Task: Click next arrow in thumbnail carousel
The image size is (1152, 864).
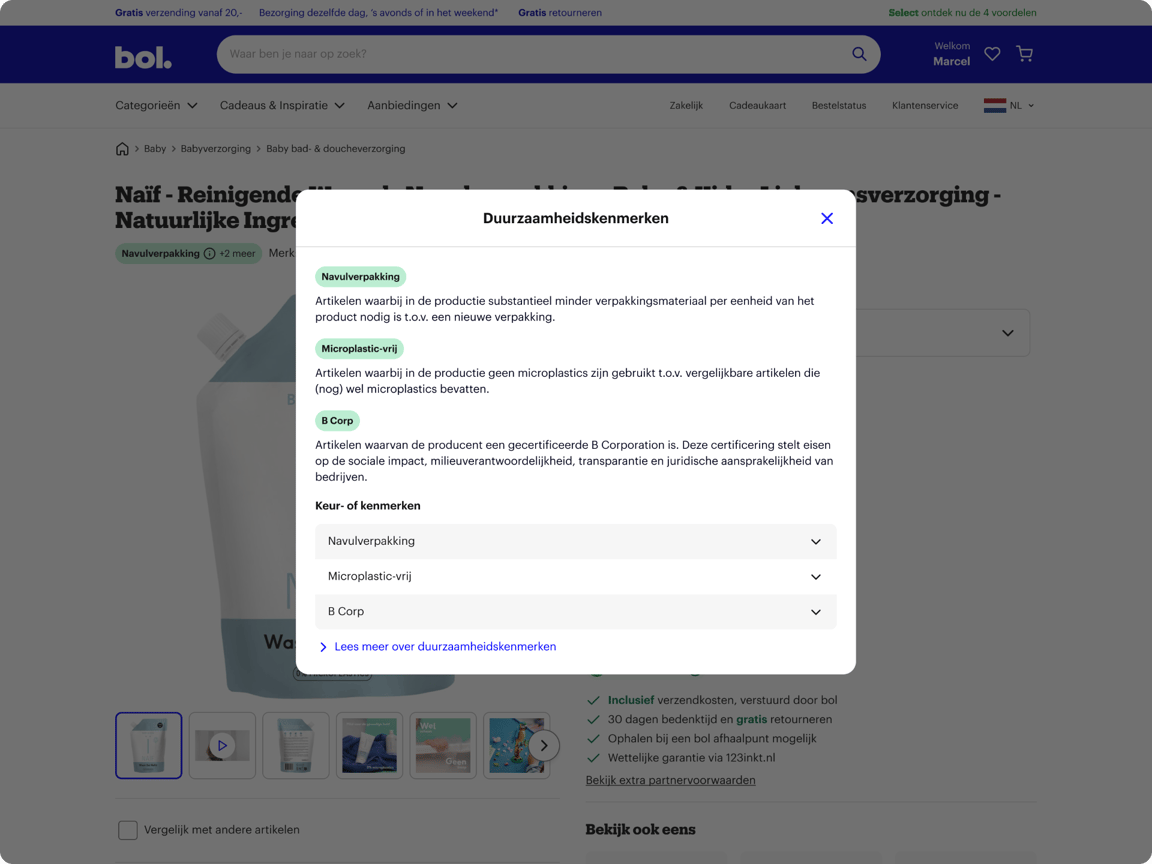Action: tap(544, 745)
